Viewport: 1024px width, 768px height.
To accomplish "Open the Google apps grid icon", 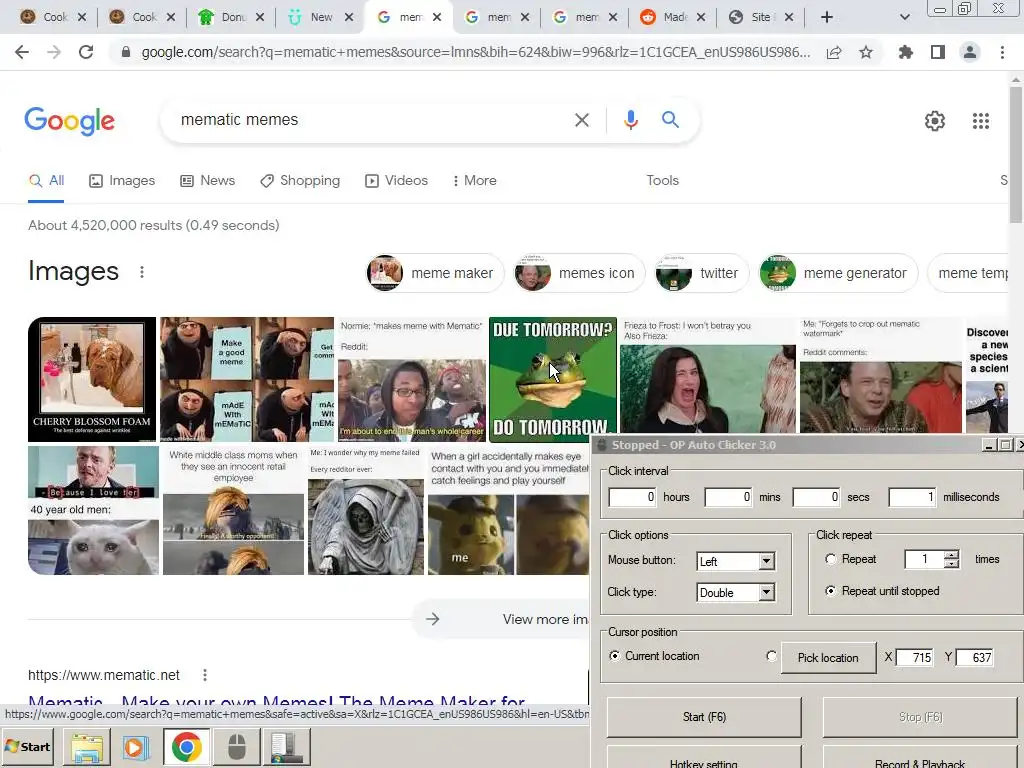I will [980, 121].
